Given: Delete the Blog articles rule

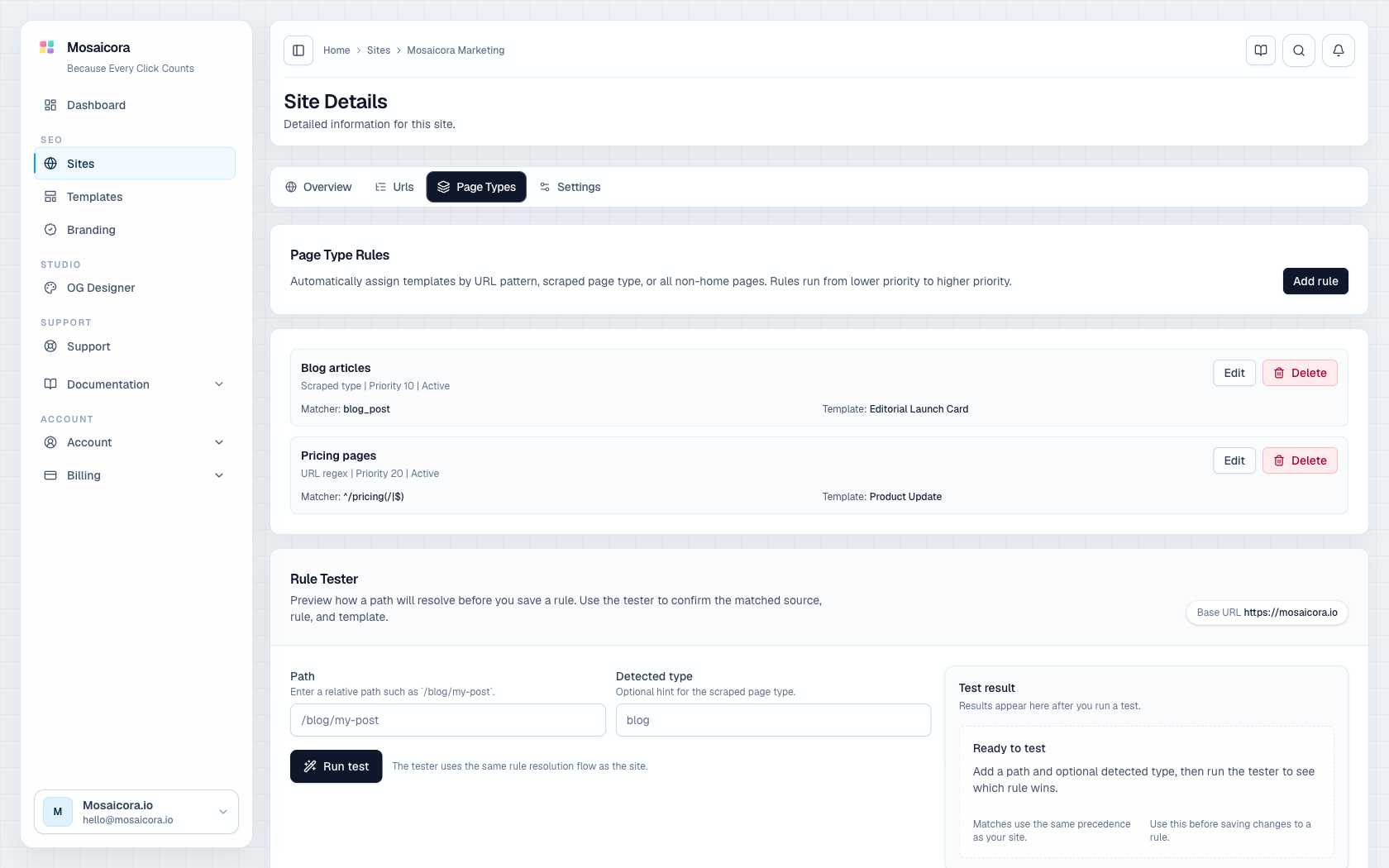Looking at the screenshot, I should click(x=1300, y=373).
